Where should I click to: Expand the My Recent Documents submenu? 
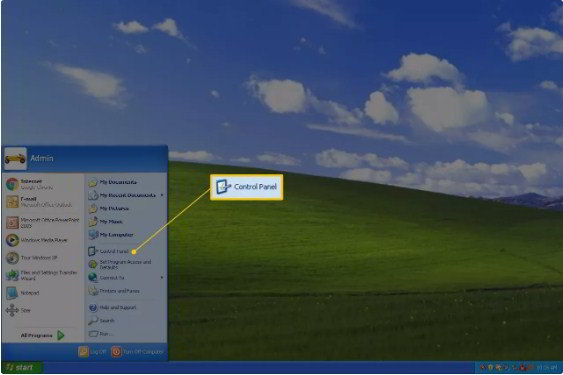pos(126,195)
